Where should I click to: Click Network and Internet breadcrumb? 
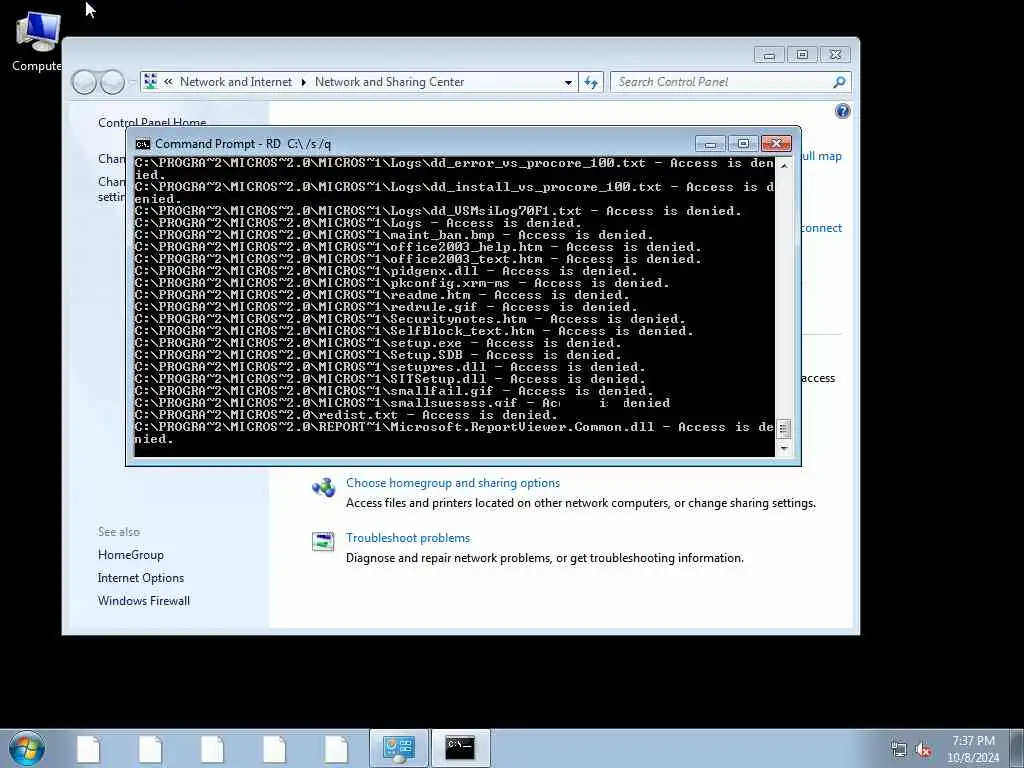[x=236, y=82]
